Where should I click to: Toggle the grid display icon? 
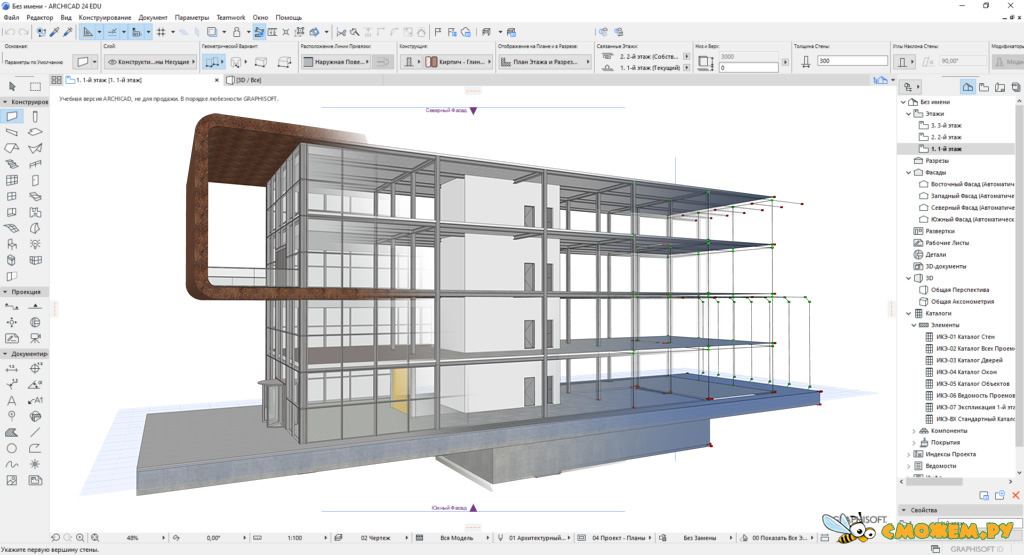coord(161,32)
